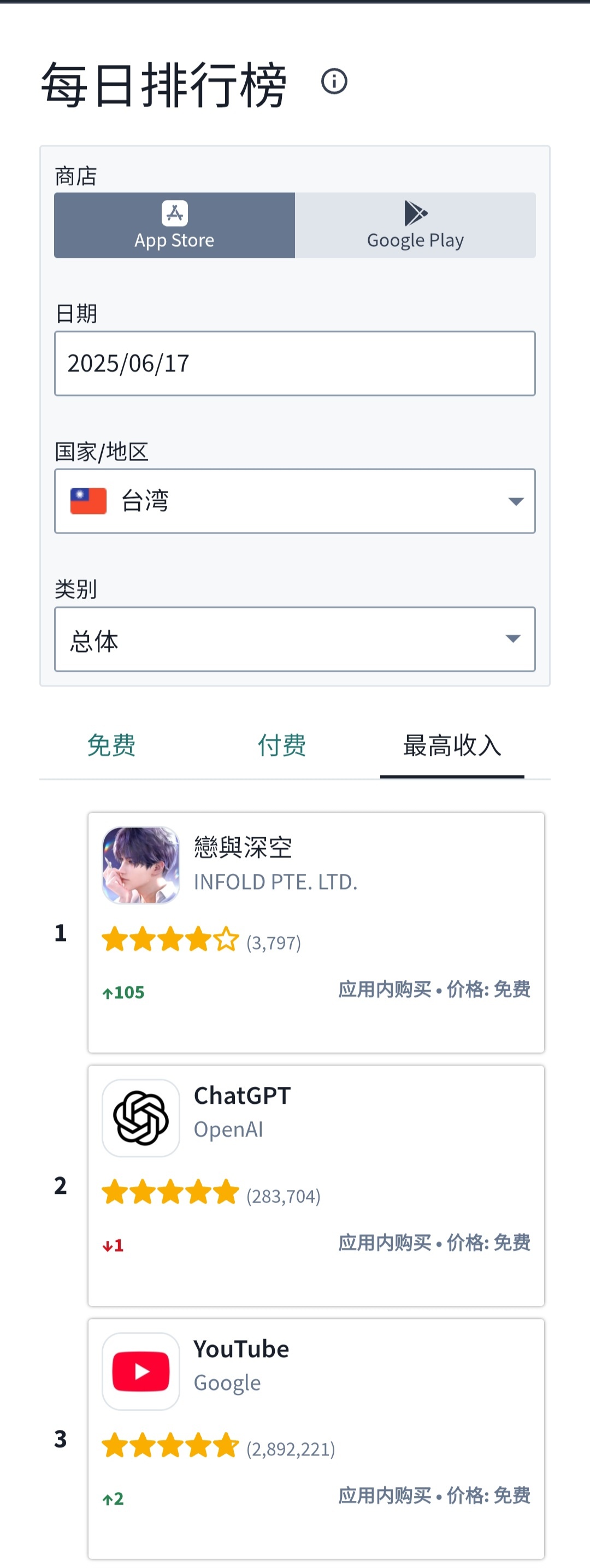Click the Taiwan flag icon
Screen dimensions: 590x1568
tap(88, 501)
